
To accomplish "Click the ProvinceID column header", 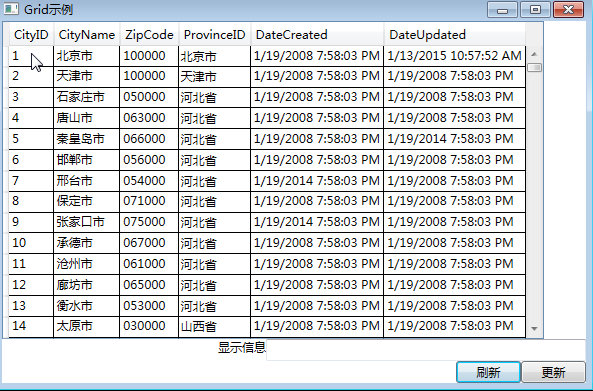I will 214,35.
